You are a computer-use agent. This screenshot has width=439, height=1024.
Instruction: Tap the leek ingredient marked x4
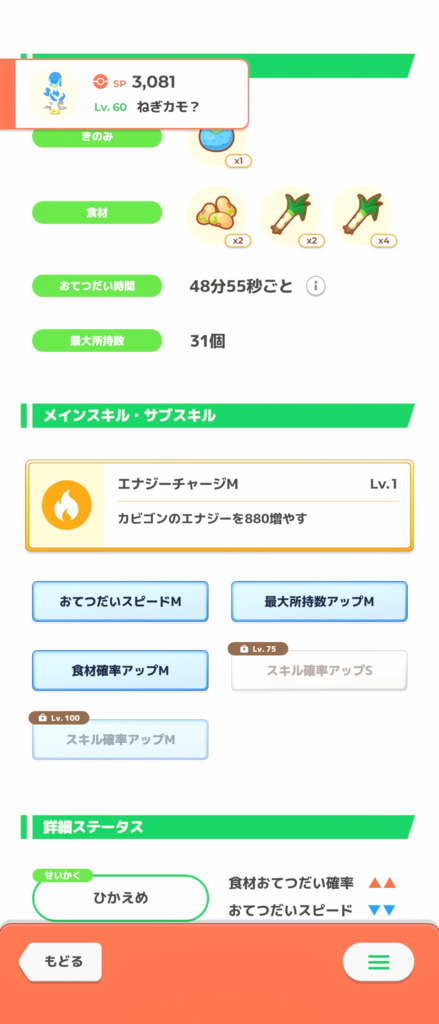(x=361, y=216)
